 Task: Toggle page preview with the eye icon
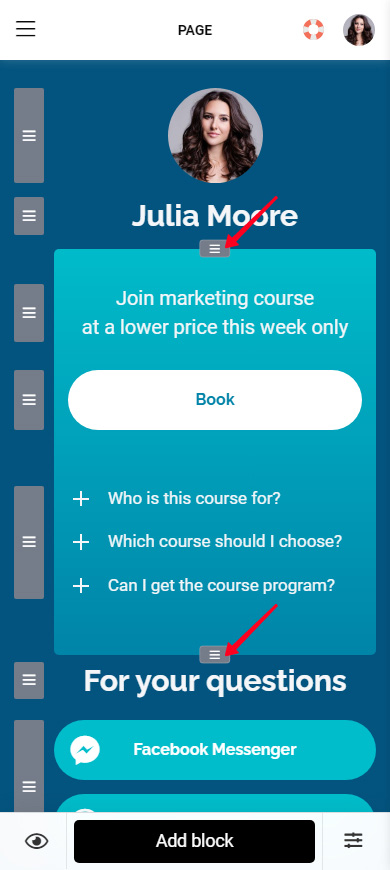pos(37,841)
